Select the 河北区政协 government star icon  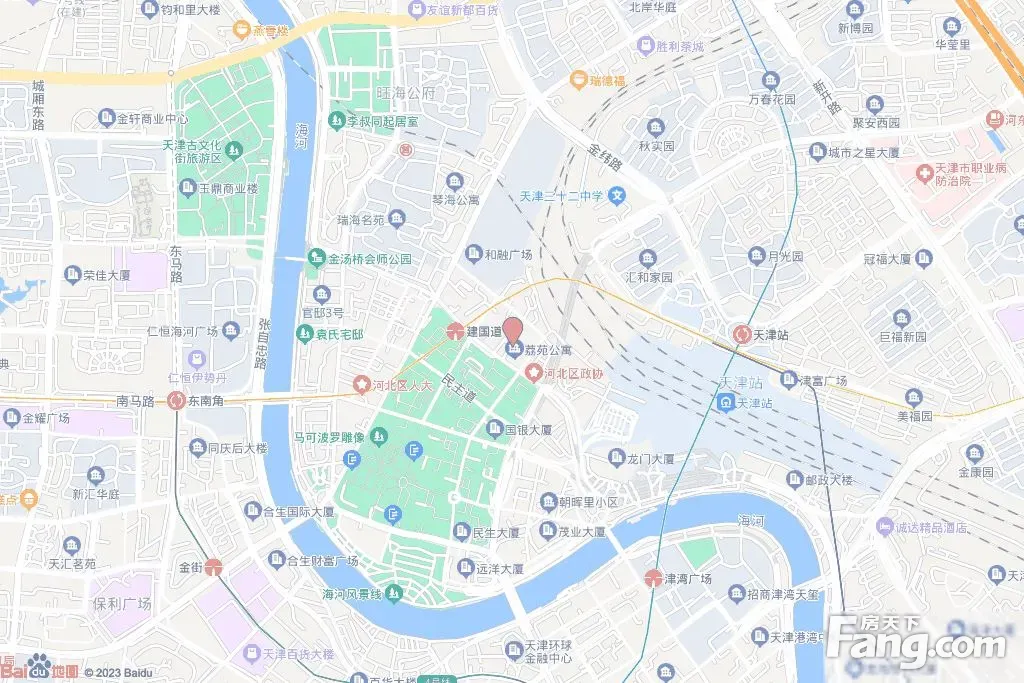pyautogui.click(x=534, y=373)
